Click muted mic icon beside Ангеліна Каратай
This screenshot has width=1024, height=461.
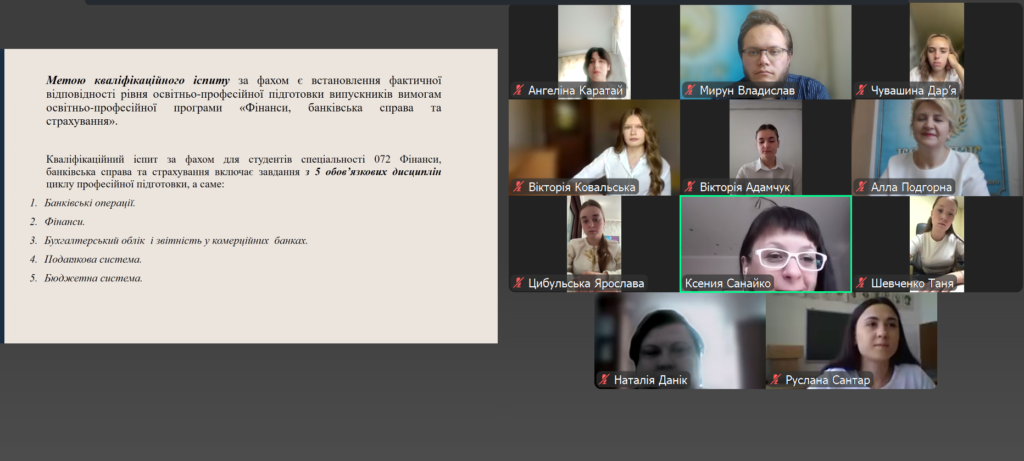(x=519, y=90)
